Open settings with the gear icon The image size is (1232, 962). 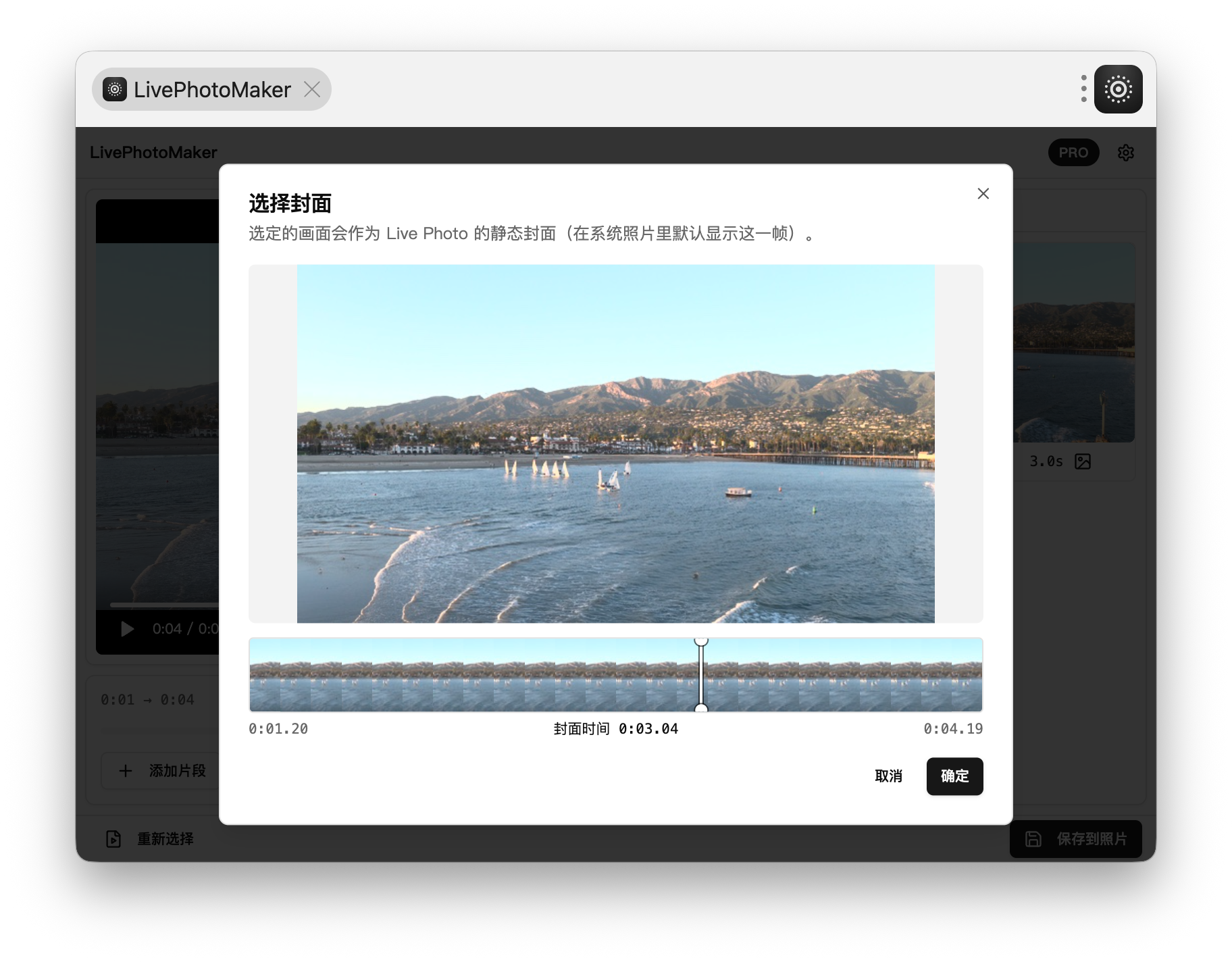point(1125,153)
